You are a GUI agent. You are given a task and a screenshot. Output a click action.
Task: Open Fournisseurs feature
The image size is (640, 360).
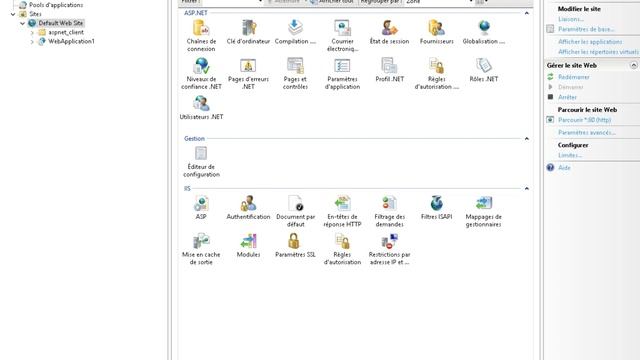point(436,32)
